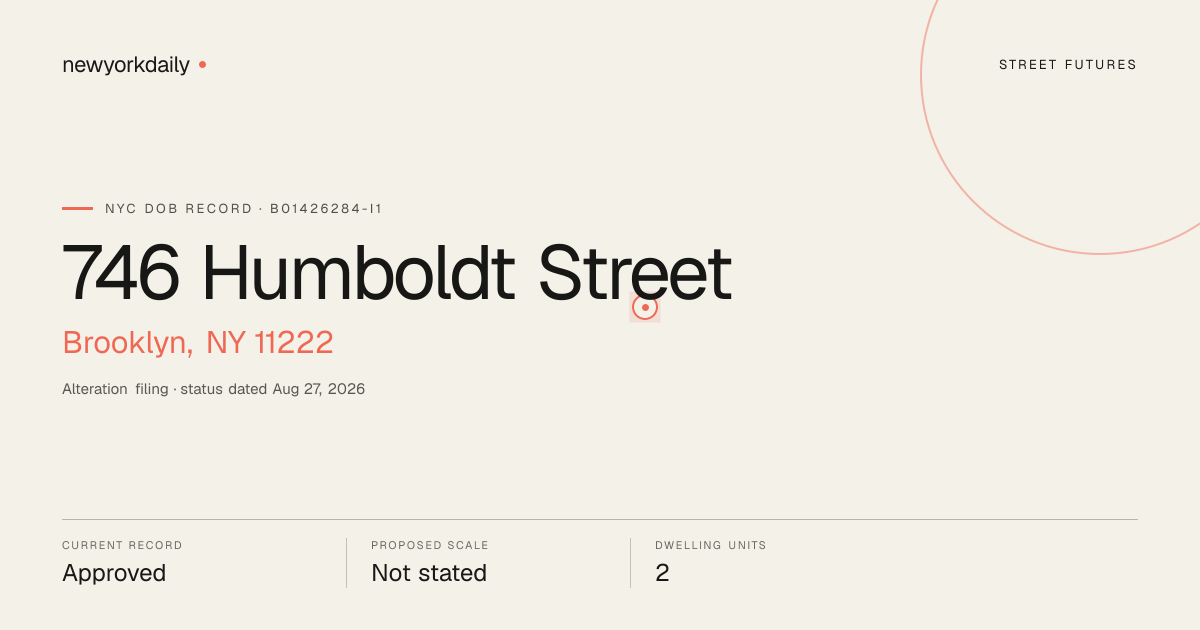Click the DWELLING UNITS label
This screenshot has height=630, width=1200.
tap(711, 546)
